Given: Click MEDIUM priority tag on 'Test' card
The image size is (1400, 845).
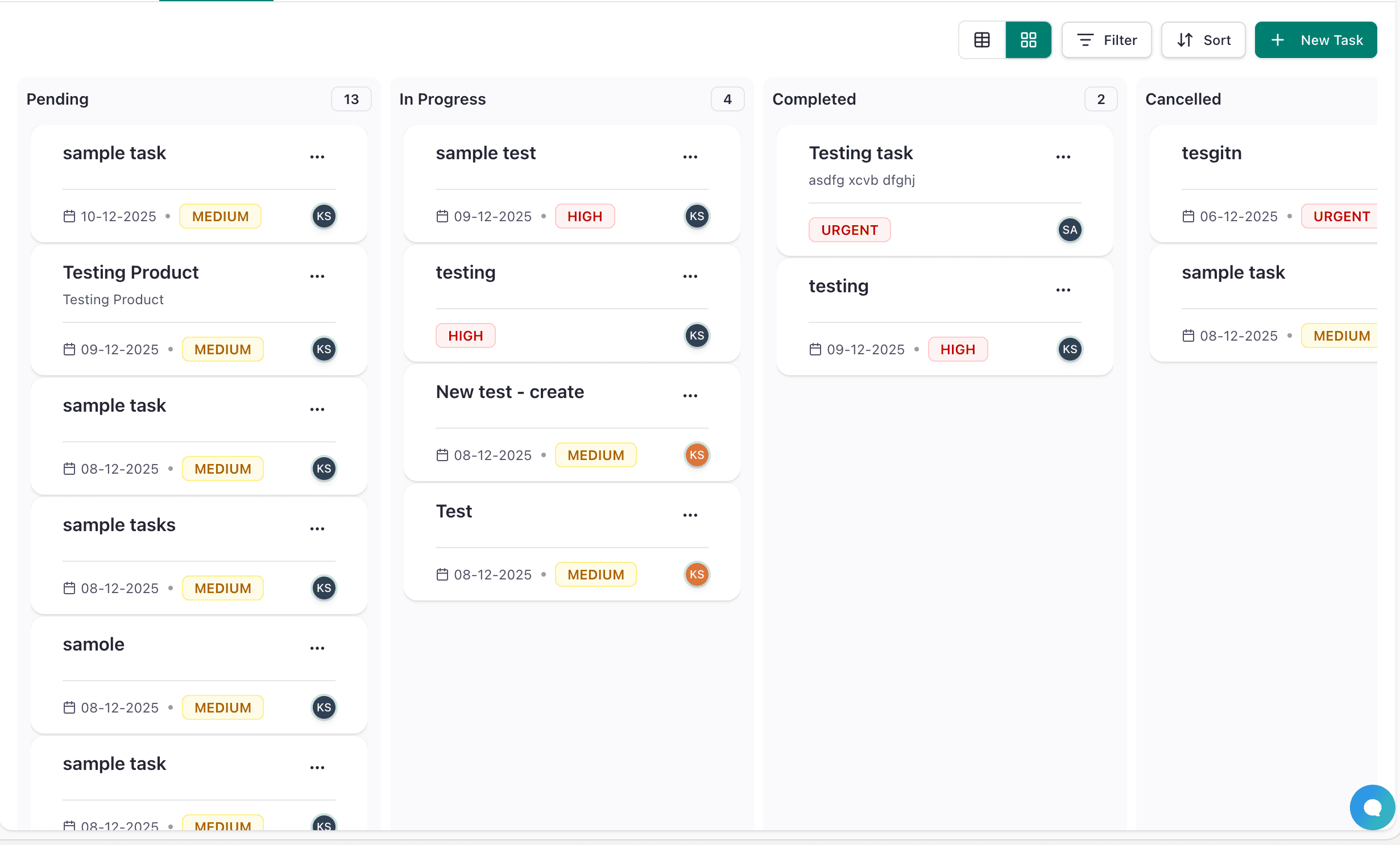Looking at the screenshot, I should point(595,574).
